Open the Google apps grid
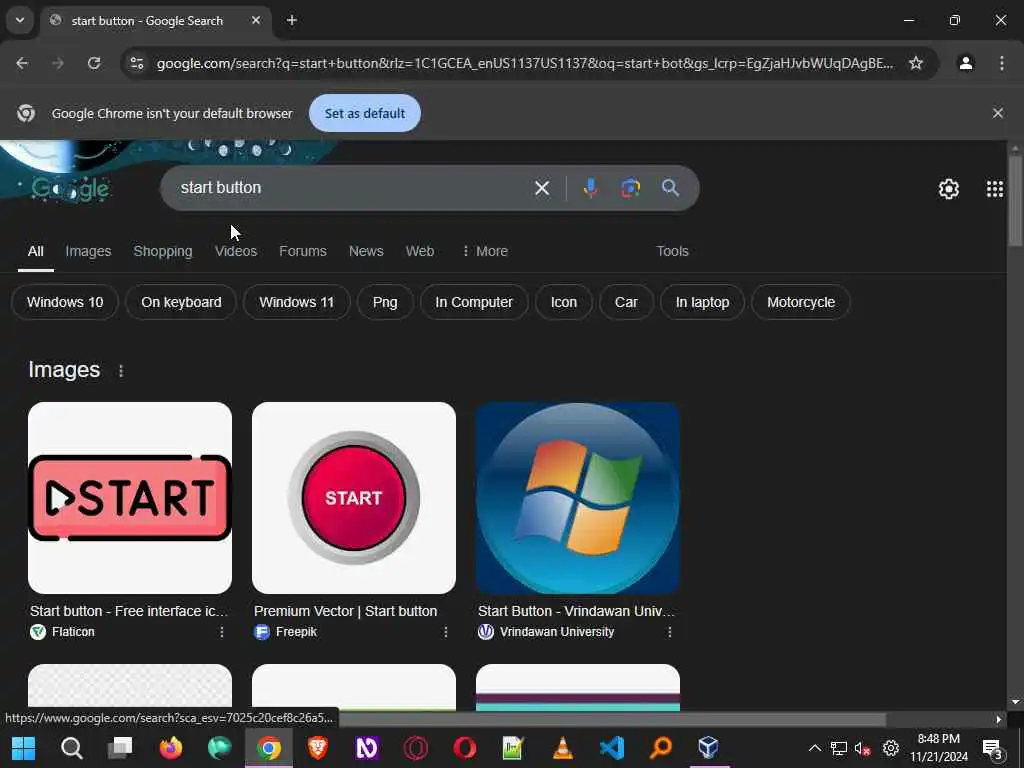1024x768 pixels. coord(994,189)
